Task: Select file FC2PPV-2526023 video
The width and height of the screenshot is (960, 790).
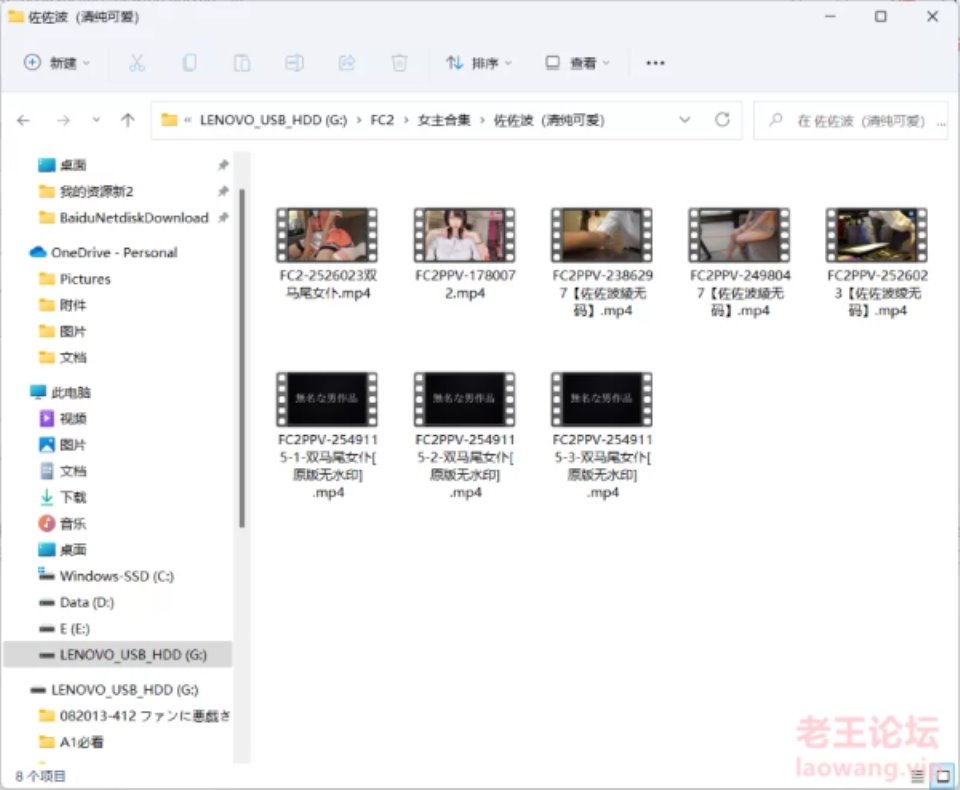Action: 877,263
